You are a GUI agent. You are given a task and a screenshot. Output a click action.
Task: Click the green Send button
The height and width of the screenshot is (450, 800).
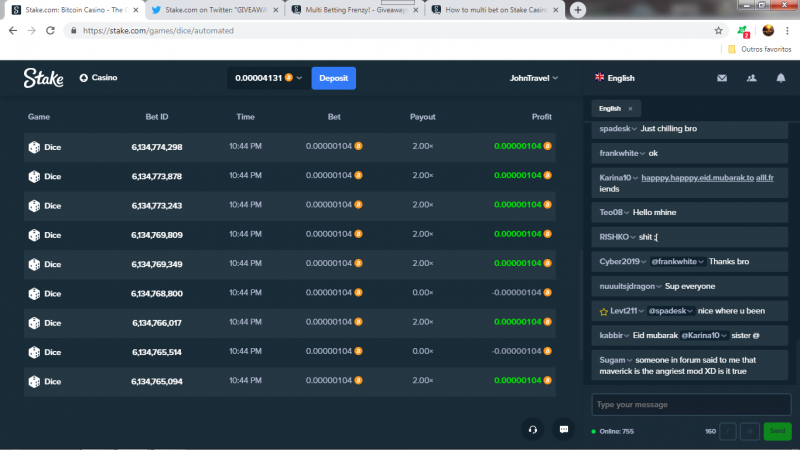(x=778, y=431)
